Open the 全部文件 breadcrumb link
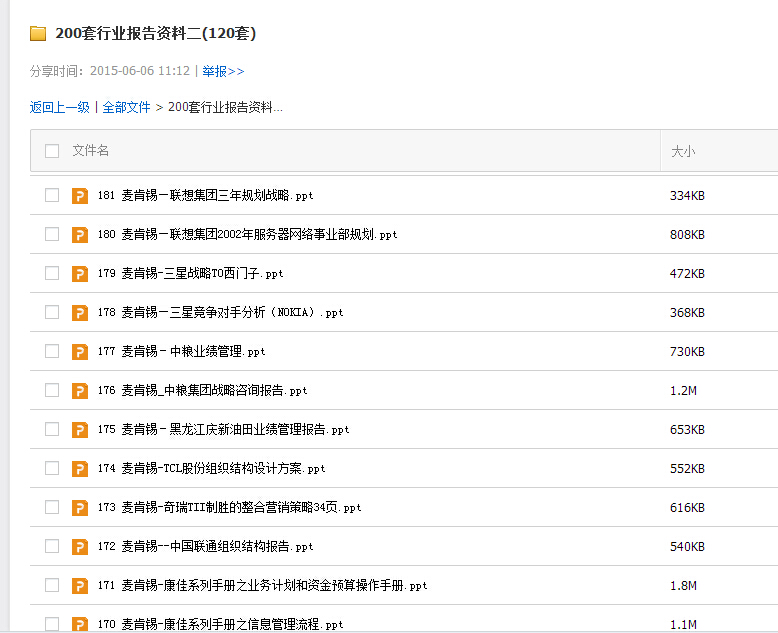The height and width of the screenshot is (633, 778). pyautogui.click(x=126, y=107)
